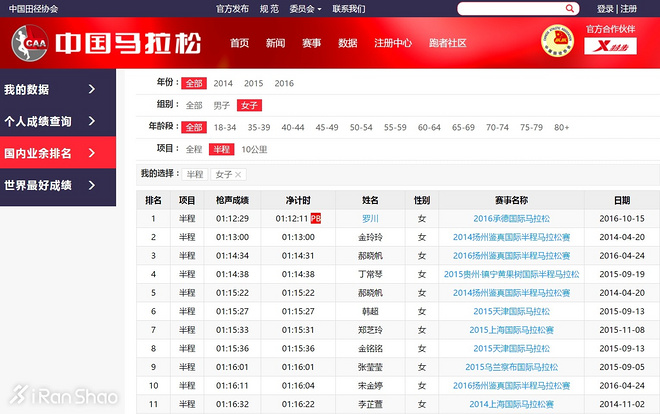
Task: Select 半程 event filter
Action: [x=221, y=149]
